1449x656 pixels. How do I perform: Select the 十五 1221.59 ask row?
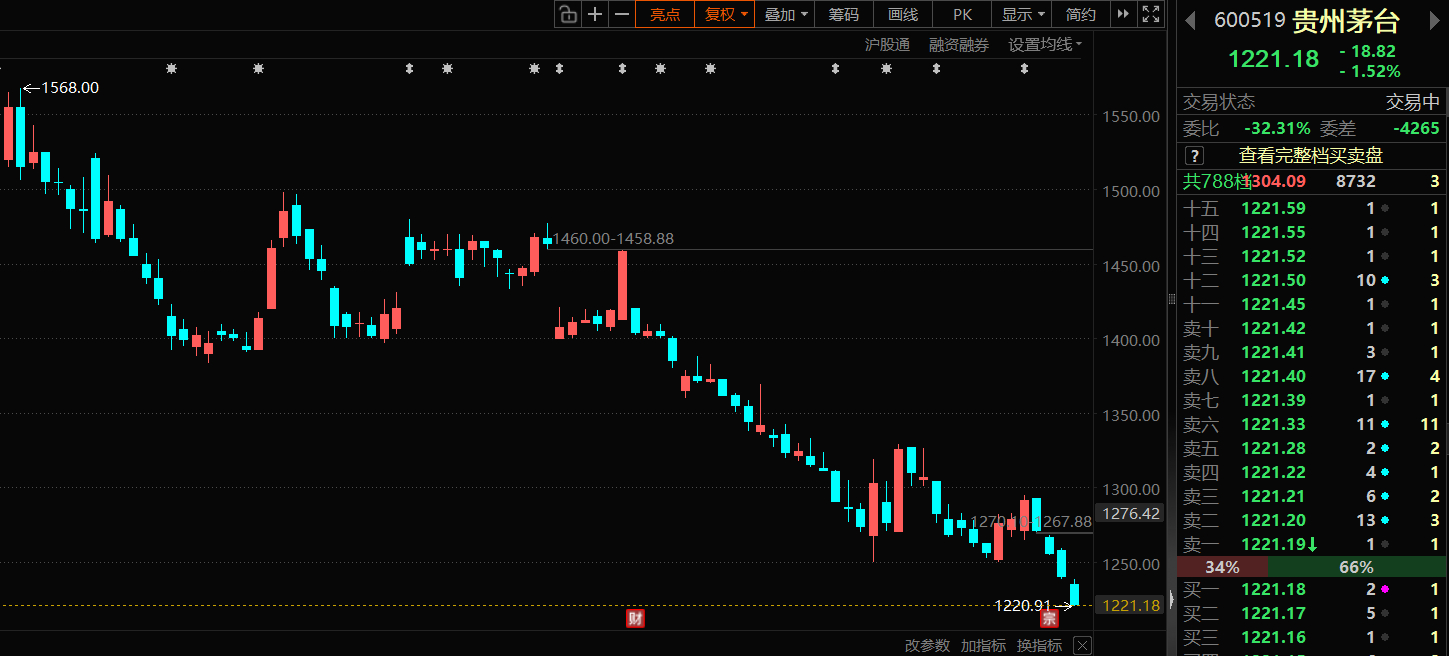pyautogui.click(x=1312, y=208)
